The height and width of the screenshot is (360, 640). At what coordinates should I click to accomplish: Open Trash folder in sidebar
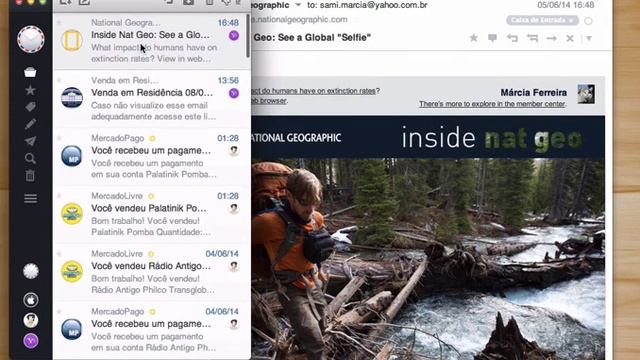click(x=30, y=176)
